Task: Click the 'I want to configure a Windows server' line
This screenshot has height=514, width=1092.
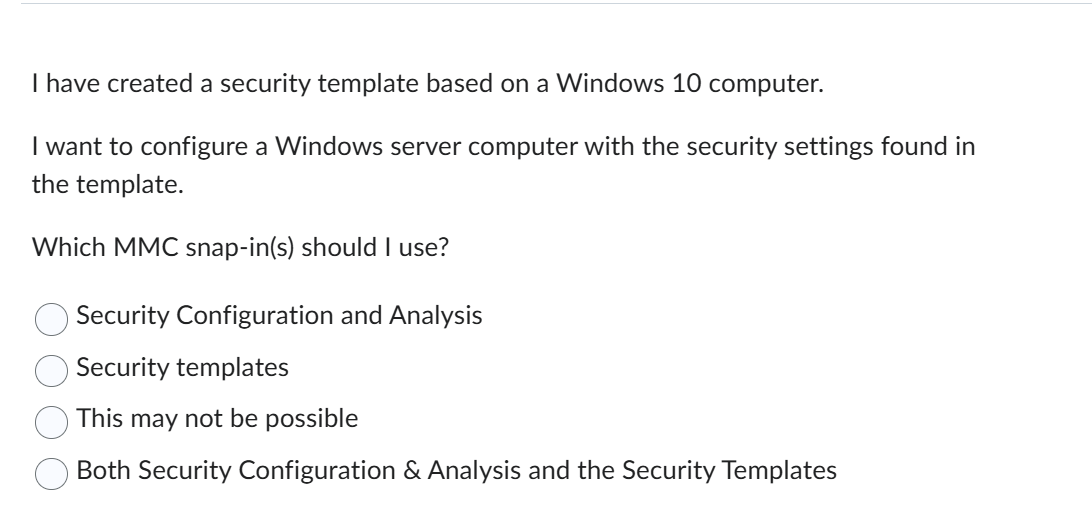Action: [x=504, y=147]
